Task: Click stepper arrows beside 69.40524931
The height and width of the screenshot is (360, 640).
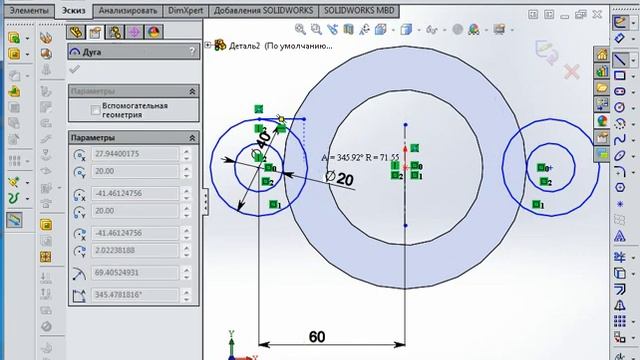Action: (x=187, y=273)
